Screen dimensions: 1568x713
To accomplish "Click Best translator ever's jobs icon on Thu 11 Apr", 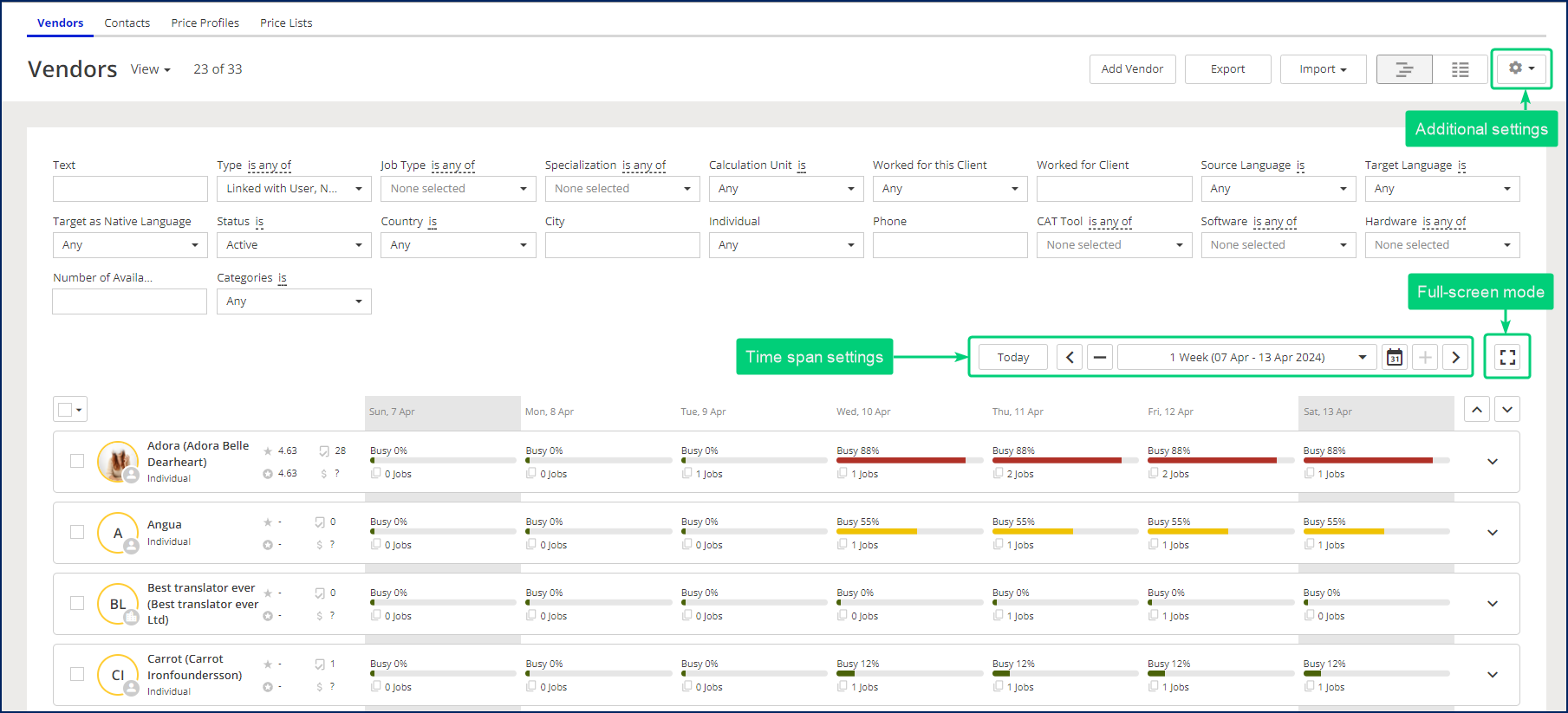I will coord(998,615).
